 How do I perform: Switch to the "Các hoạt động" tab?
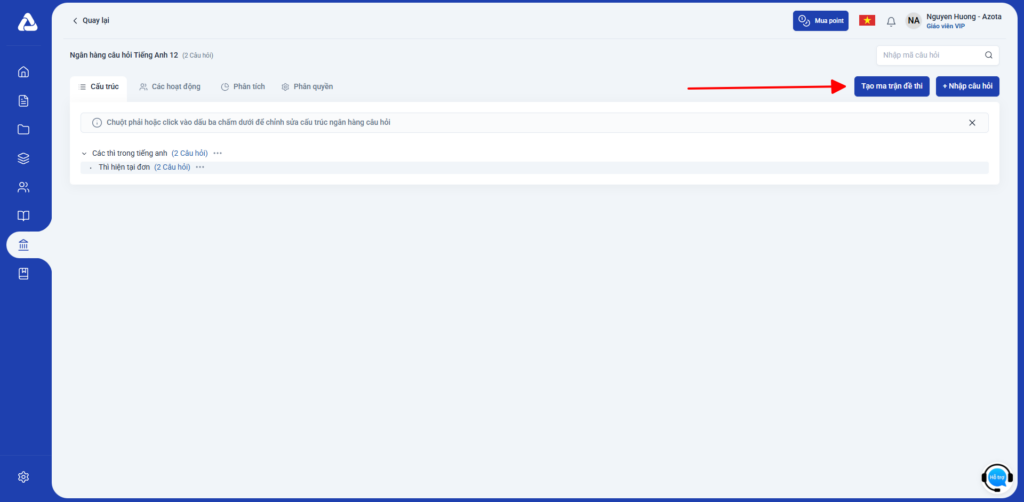[x=170, y=87]
